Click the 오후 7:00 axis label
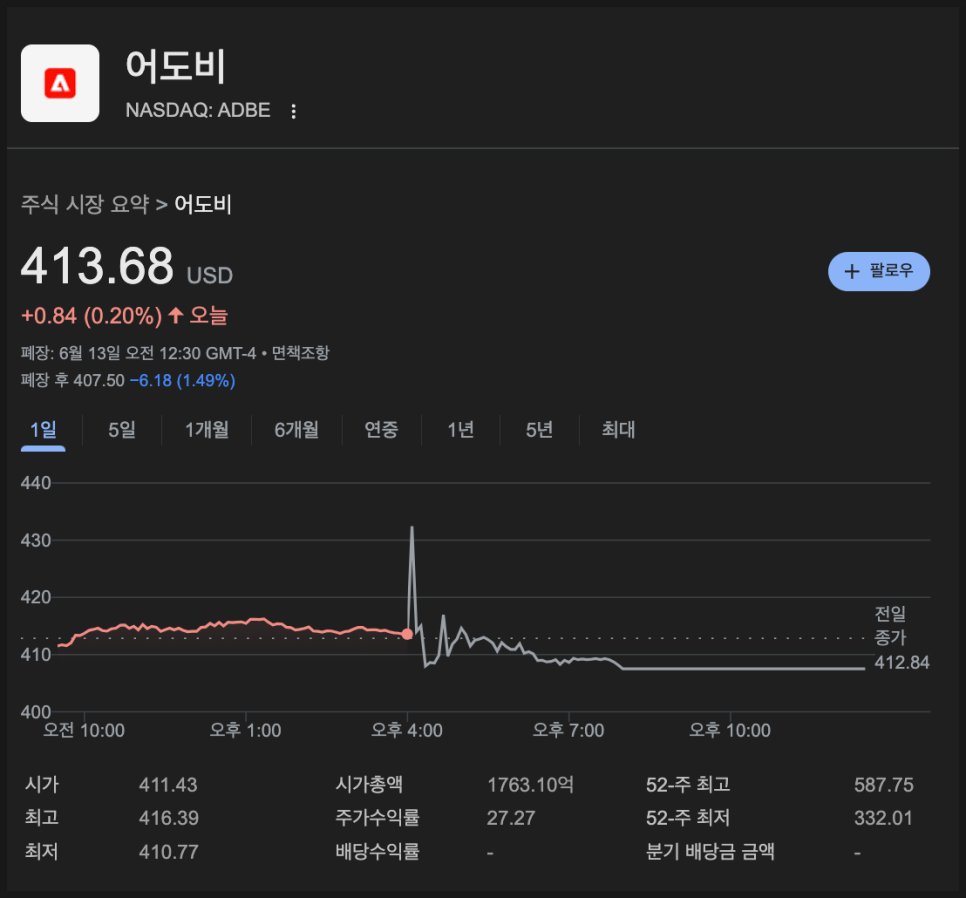Viewport: 966px width, 898px height. click(568, 730)
